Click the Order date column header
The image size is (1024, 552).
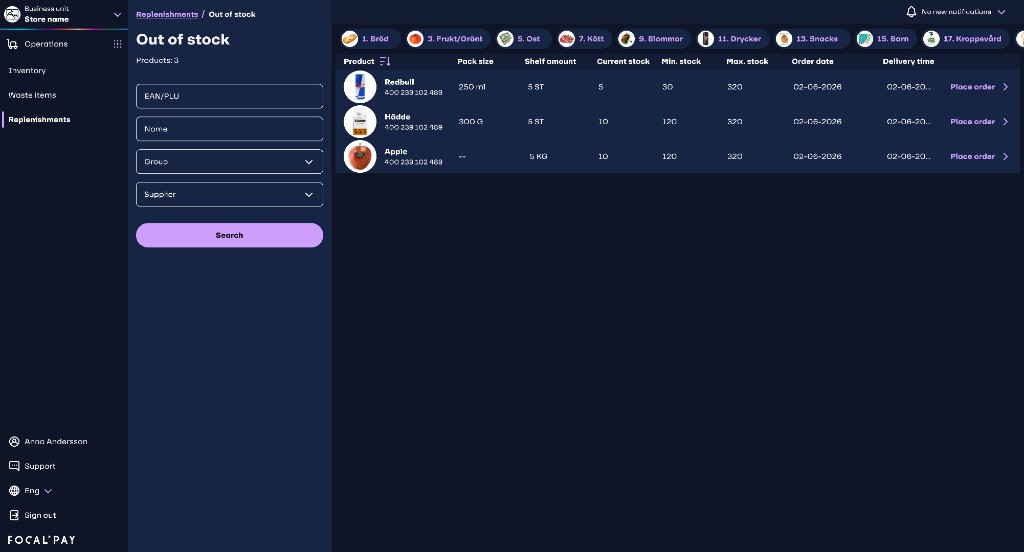click(x=812, y=61)
